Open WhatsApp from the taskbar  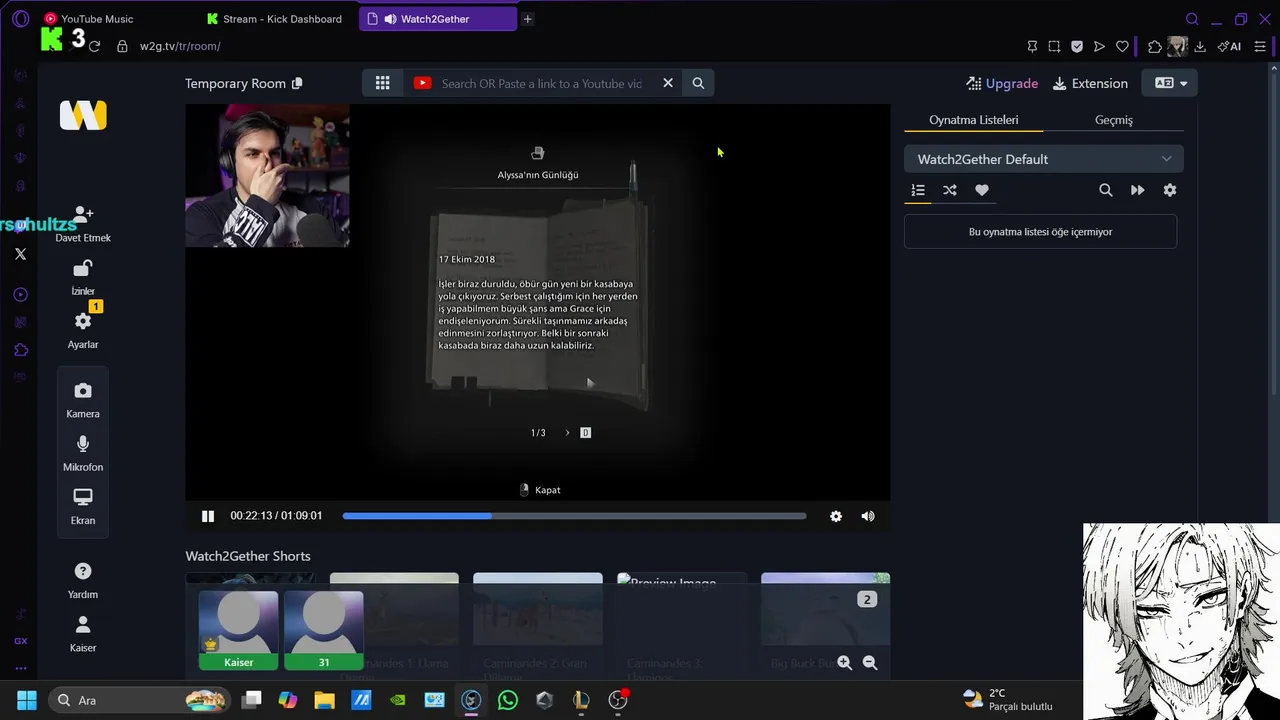tap(508, 700)
